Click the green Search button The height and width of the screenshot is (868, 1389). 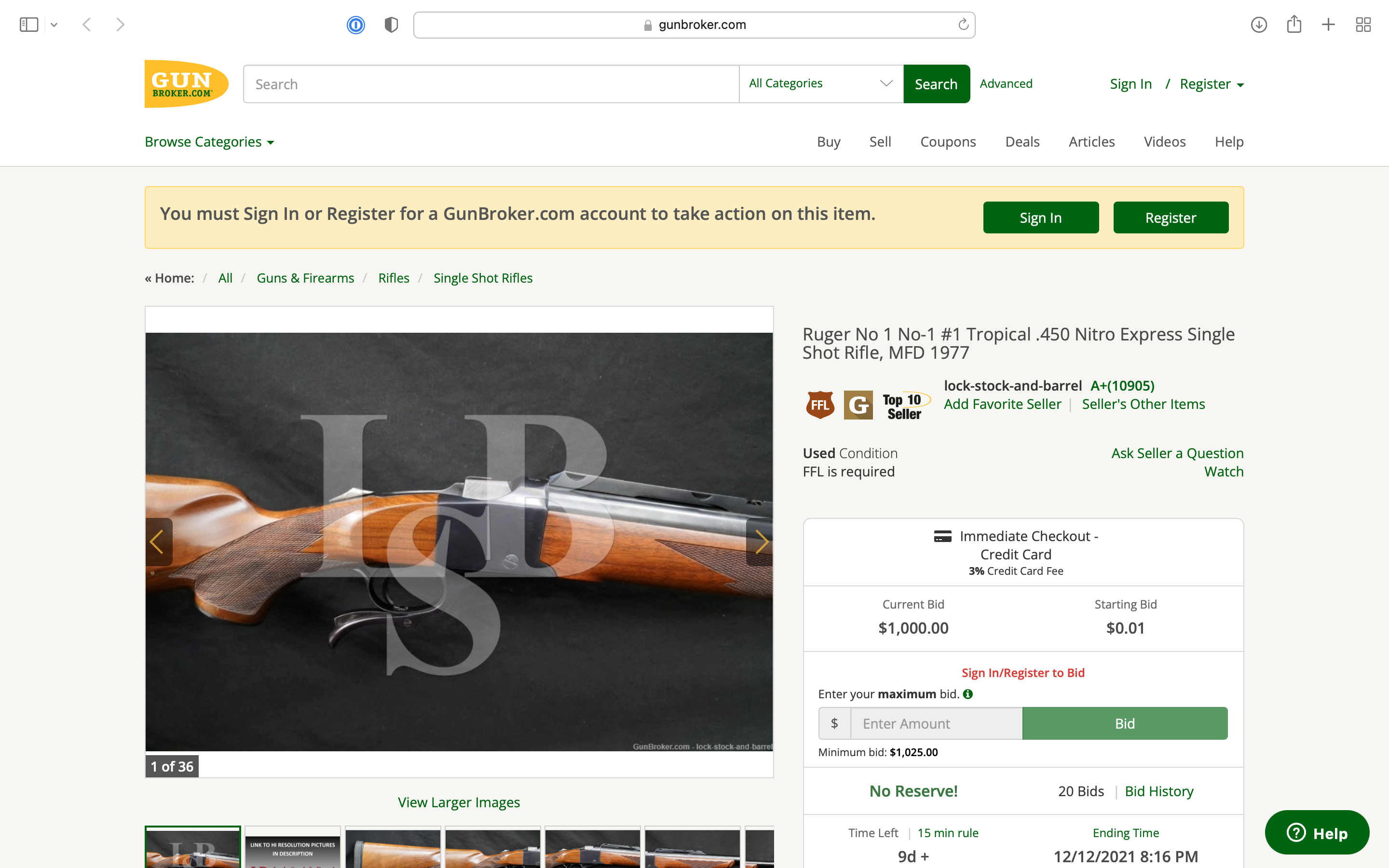coord(937,84)
